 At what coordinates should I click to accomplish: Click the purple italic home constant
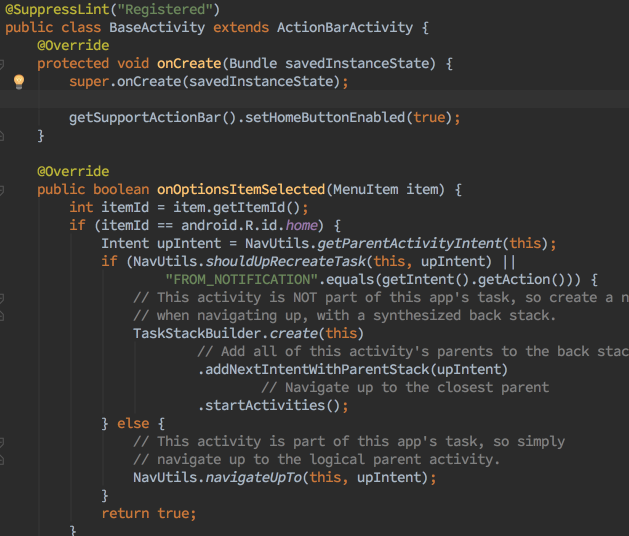coord(301,225)
